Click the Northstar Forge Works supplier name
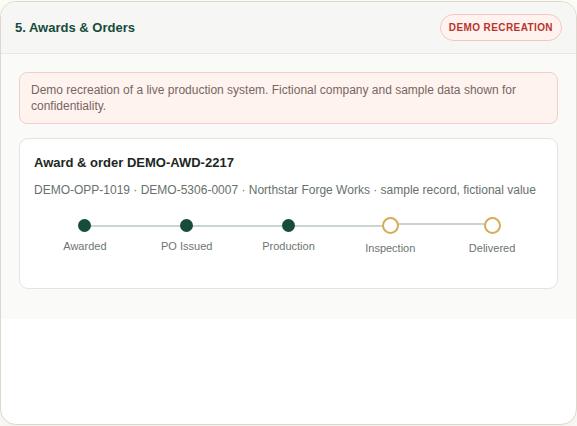 [x=309, y=190]
